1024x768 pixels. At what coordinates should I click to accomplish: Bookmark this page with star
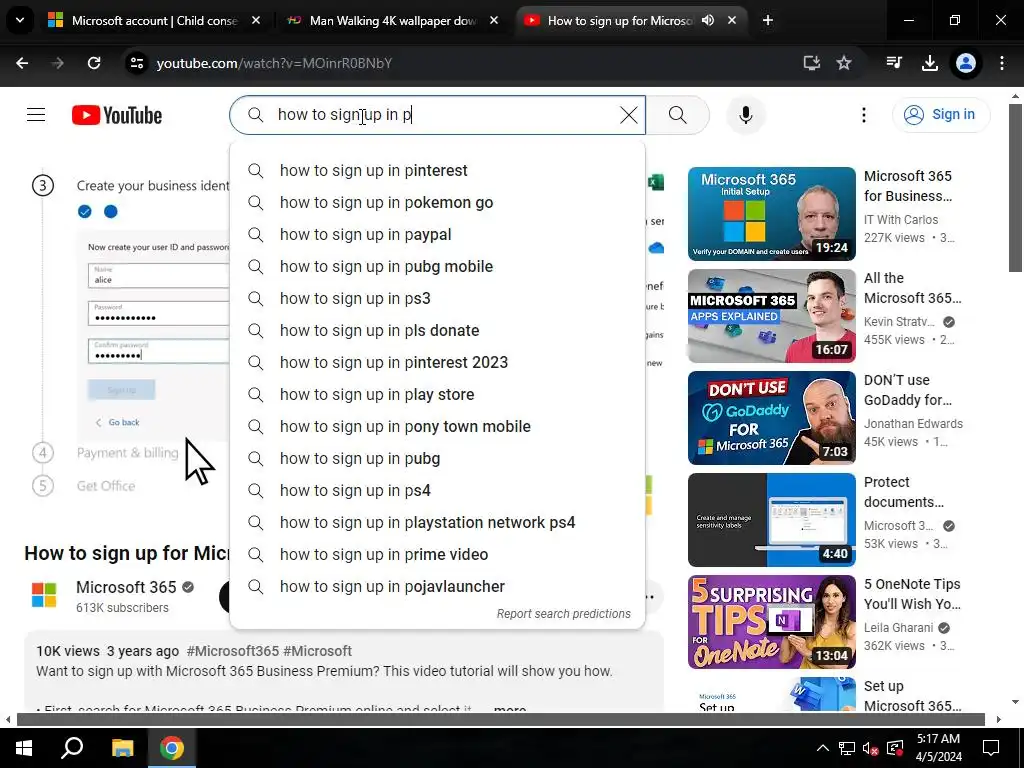click(x=844, y=63)
